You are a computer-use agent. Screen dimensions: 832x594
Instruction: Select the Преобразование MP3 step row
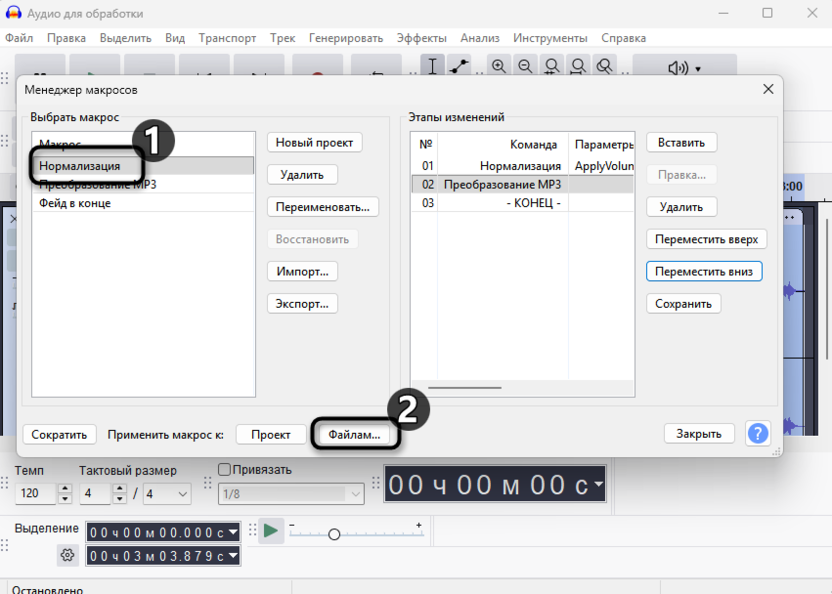pos(502,184)
